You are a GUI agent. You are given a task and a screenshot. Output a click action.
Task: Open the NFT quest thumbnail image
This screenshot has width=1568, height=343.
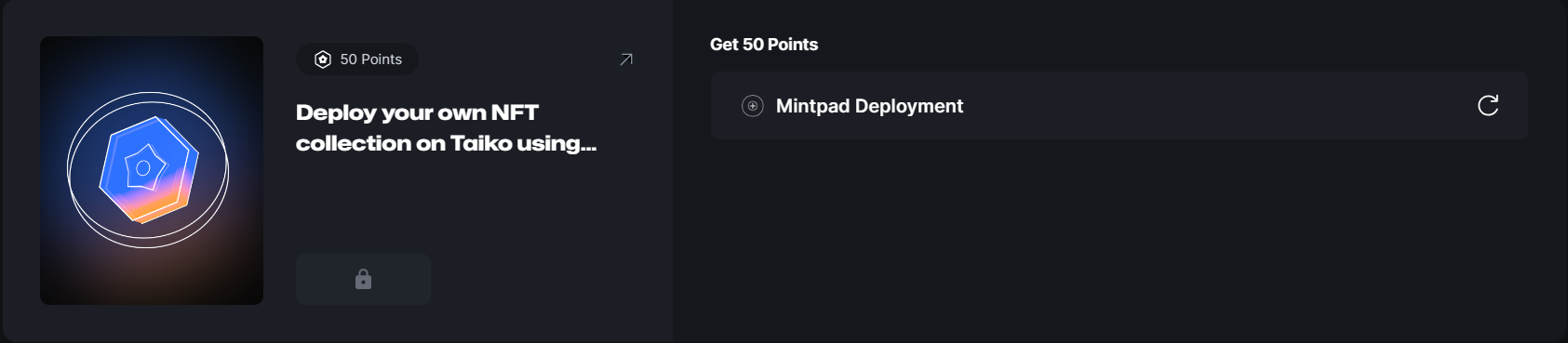point(152,170)
